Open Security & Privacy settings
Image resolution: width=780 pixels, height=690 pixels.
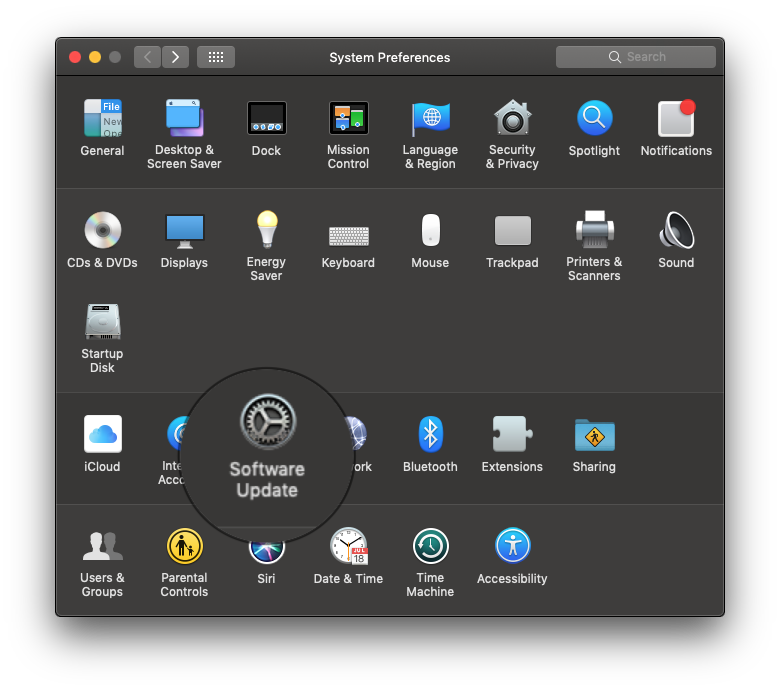(x=512, y=119)
